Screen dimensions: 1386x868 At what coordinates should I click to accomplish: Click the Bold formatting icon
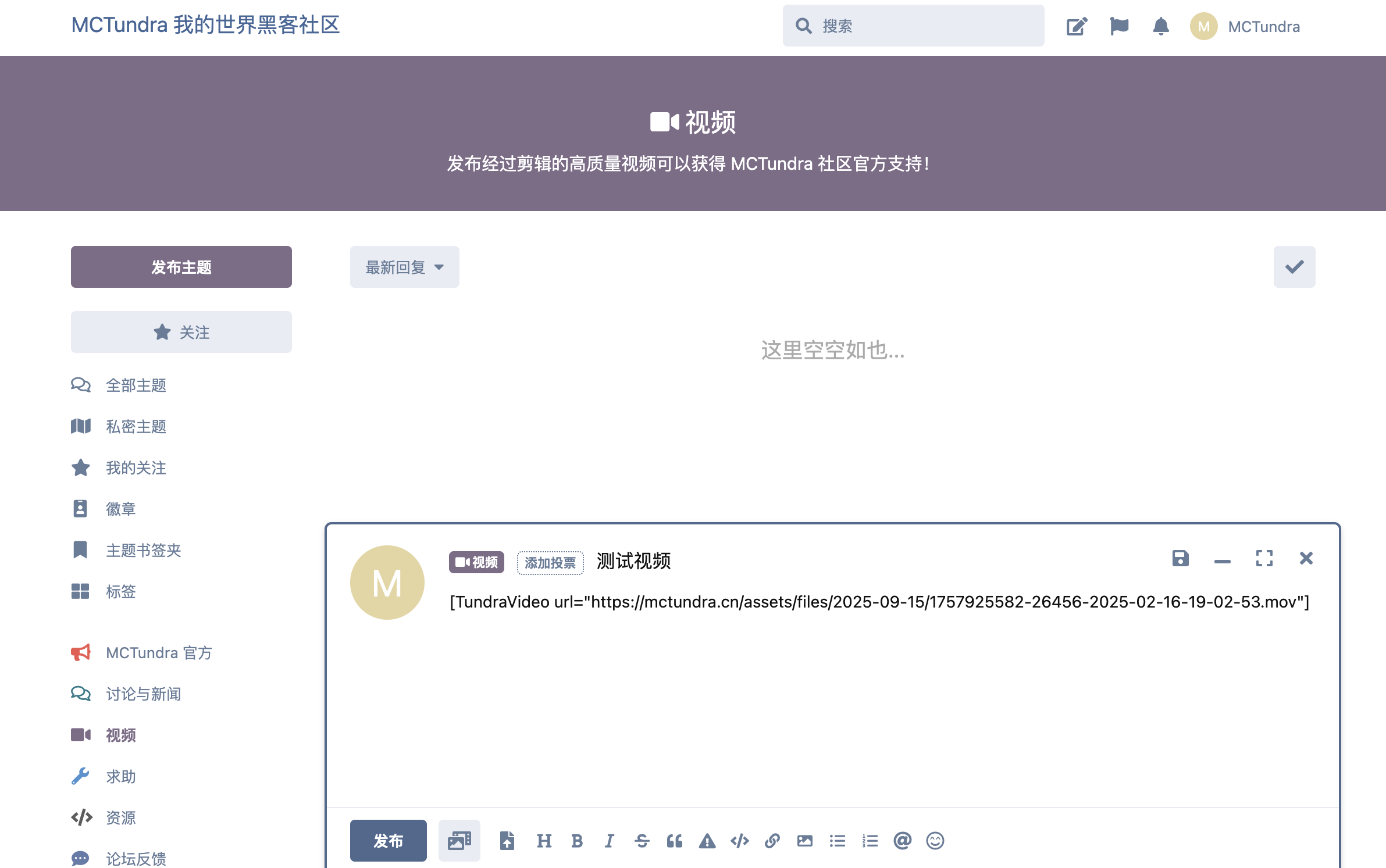coord(576,841)
